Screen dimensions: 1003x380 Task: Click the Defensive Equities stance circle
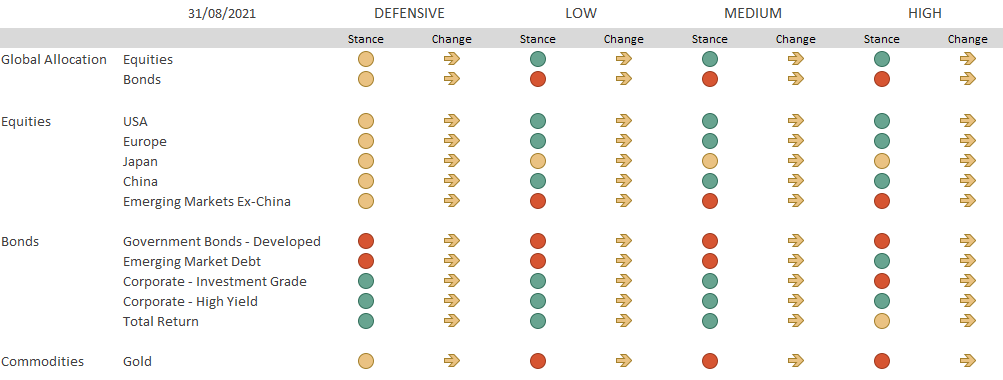tap(365, 59)
